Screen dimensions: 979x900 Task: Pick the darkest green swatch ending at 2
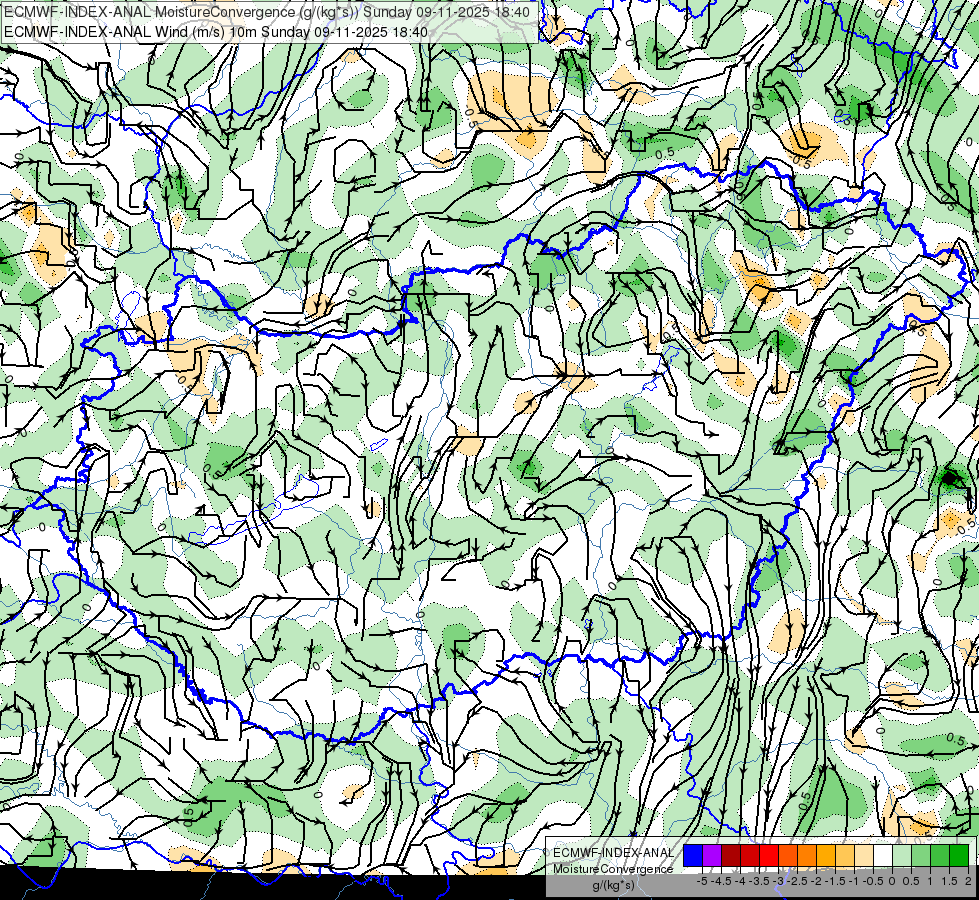click(x=959, y=855)
